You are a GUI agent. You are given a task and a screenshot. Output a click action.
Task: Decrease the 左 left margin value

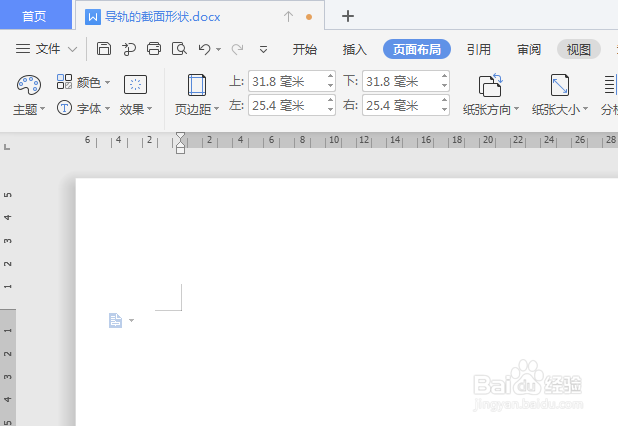pos(330,110)
